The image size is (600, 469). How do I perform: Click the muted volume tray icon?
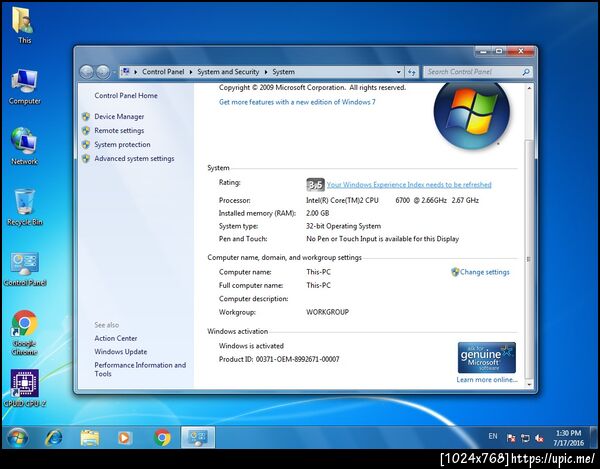point(540,438)
